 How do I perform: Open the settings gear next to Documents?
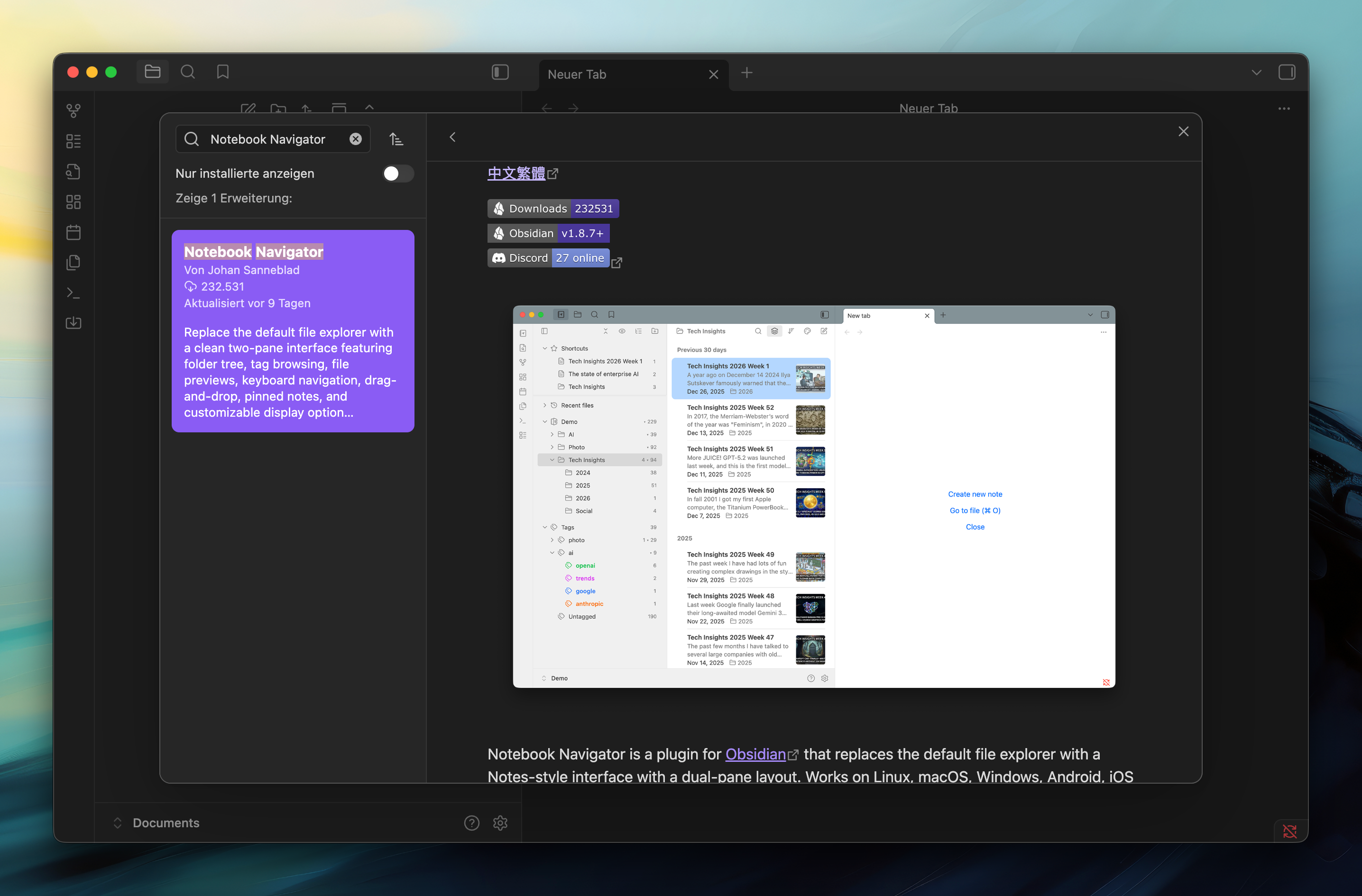(500, 823)
